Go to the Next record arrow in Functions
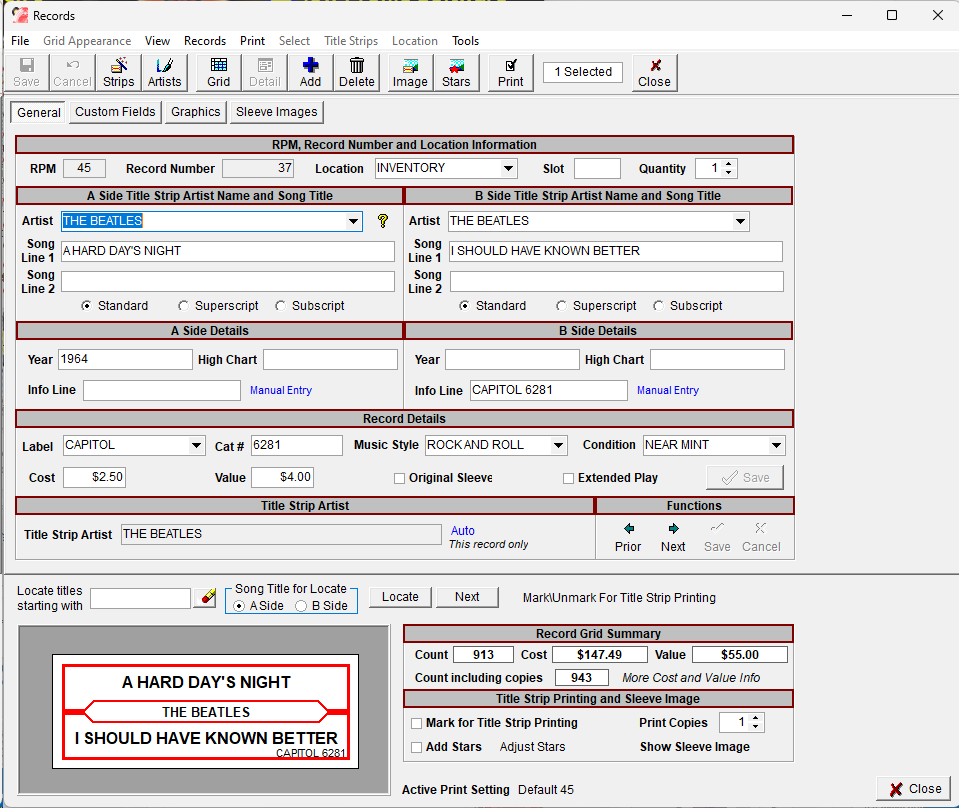The width and height of the screenshot is (959, 808). click(673, 537)
